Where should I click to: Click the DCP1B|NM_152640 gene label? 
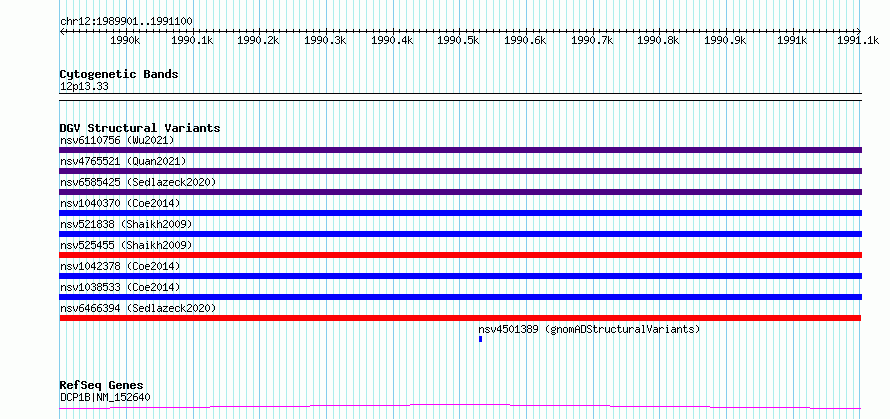coord(105,397)
